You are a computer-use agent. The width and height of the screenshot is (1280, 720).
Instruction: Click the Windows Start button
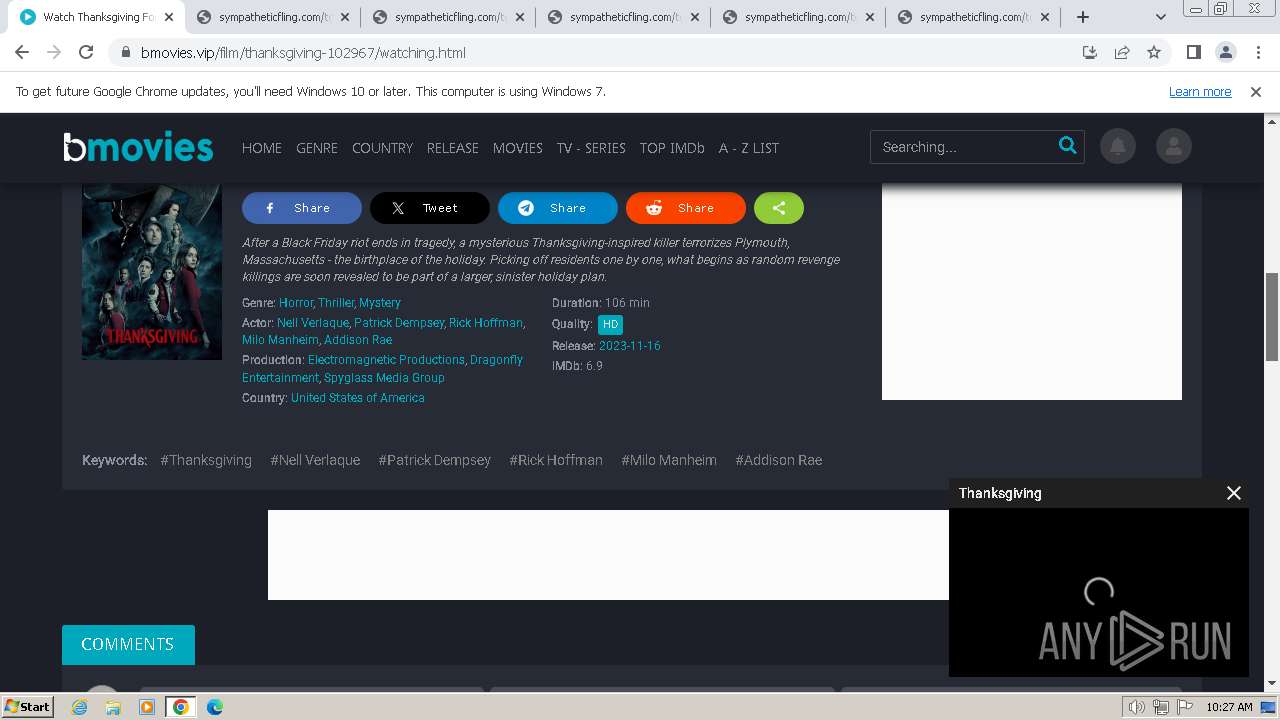point(27,706)
